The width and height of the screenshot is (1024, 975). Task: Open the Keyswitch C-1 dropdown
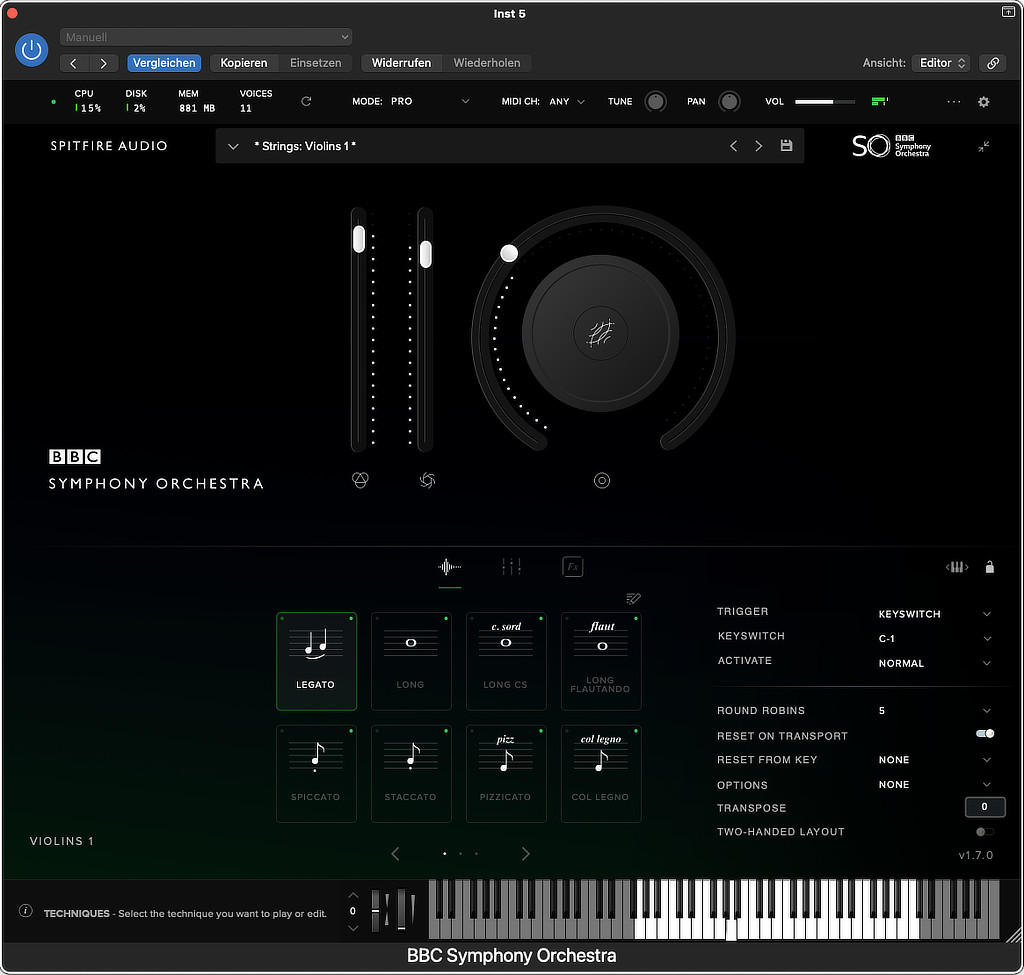point(935,639)
